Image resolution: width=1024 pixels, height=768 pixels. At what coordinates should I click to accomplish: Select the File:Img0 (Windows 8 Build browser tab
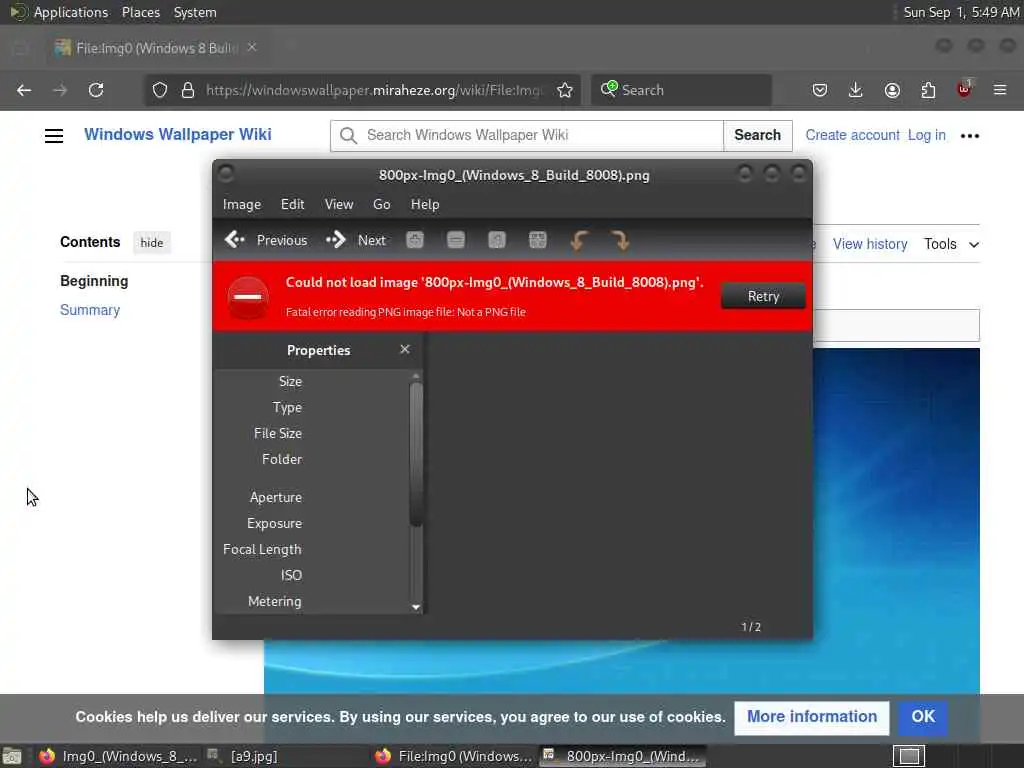(x=157, y=48)
